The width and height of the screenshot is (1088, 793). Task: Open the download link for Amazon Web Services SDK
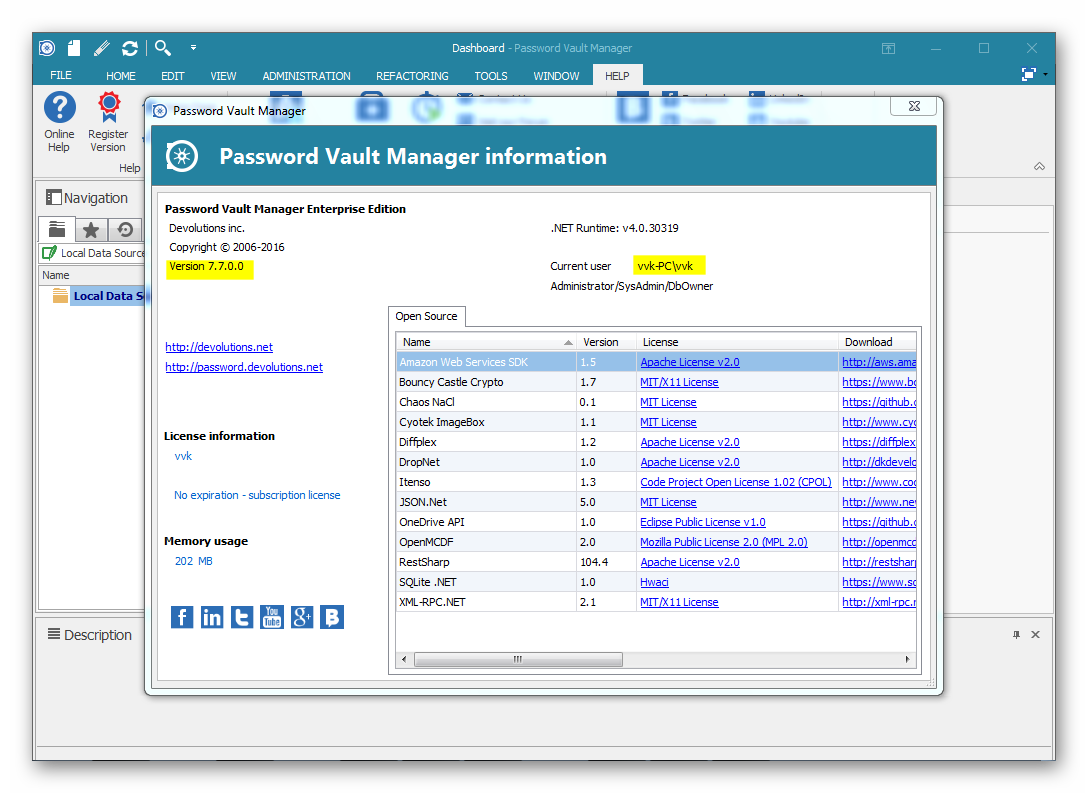(x=879, y=362)
